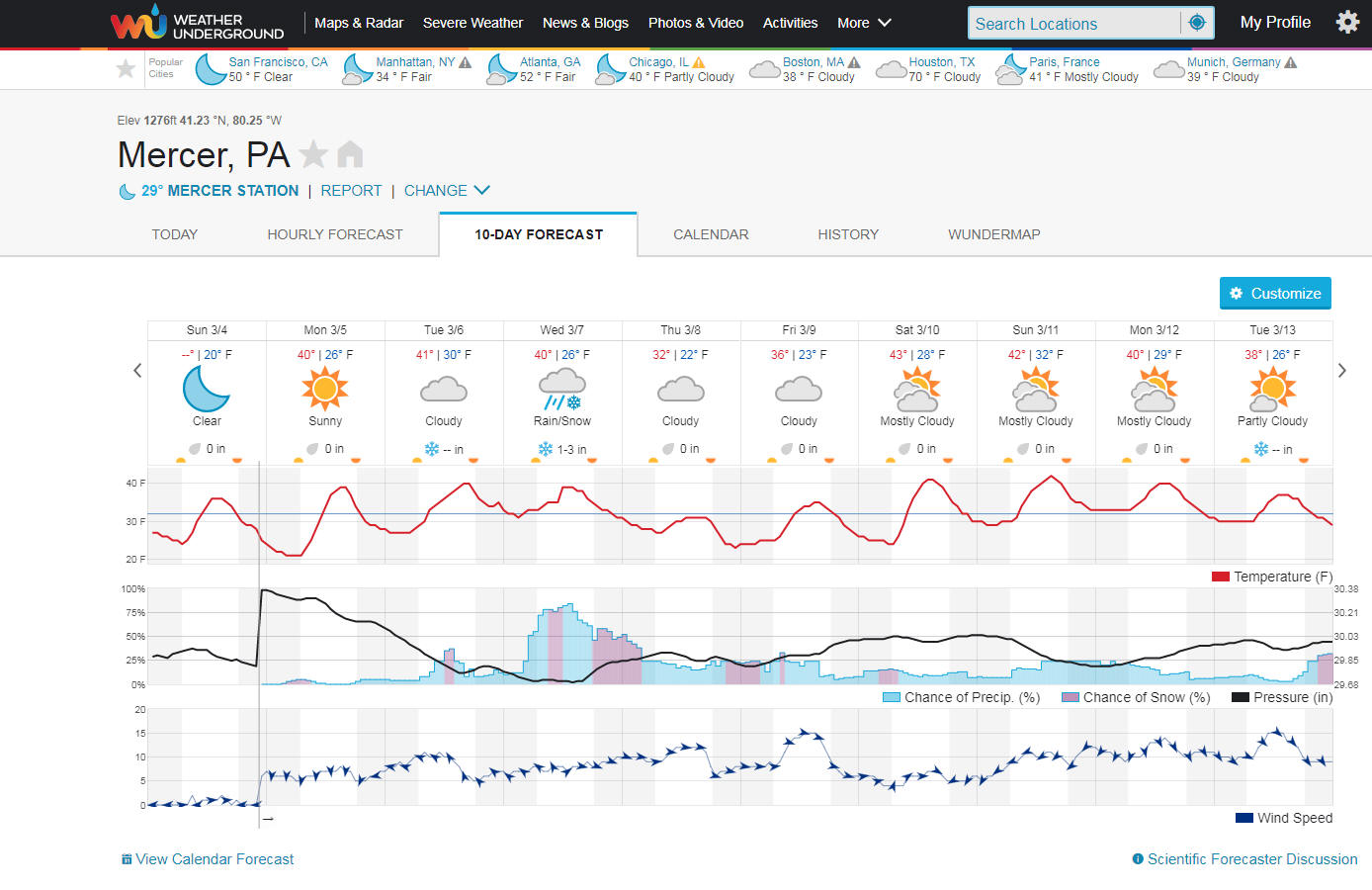Click the home icon beside Mercer, PA
The width and height of the screenshot is (1372, 890).
click(350, 154)
